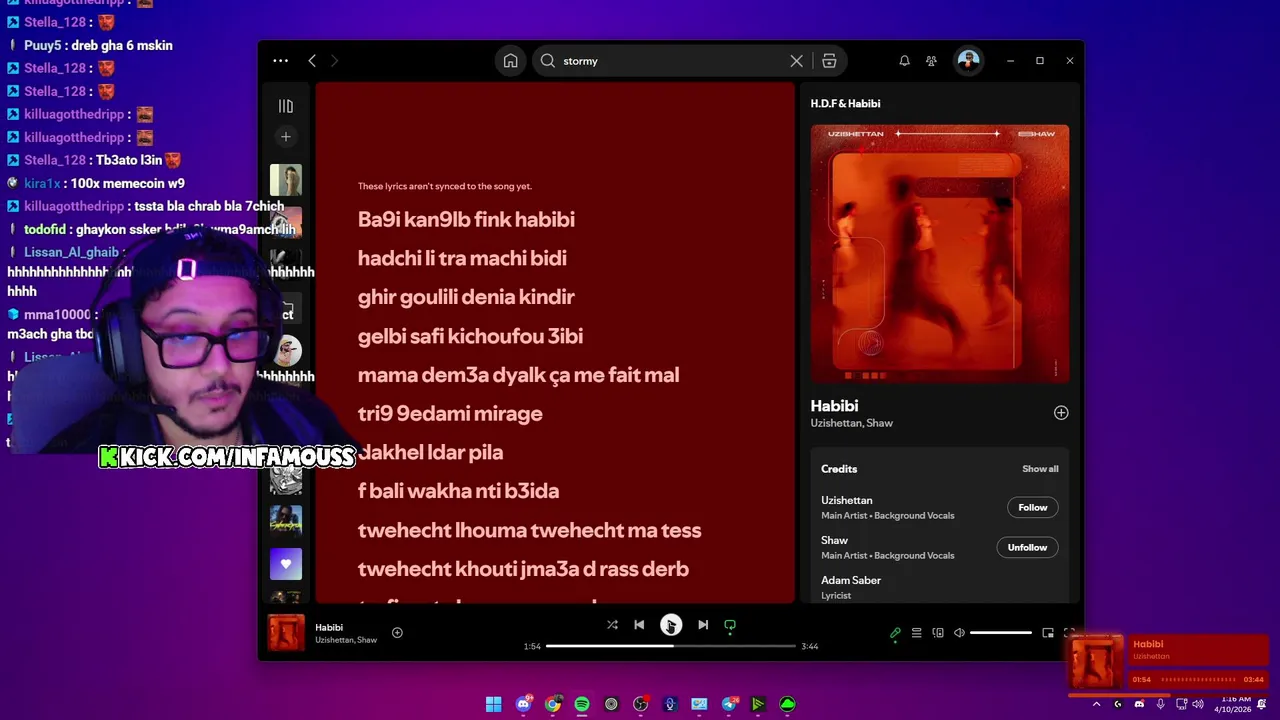Open the playback queue icon
The height and width of the screenshot is (720, 1280).
click(x=916, y=633)
